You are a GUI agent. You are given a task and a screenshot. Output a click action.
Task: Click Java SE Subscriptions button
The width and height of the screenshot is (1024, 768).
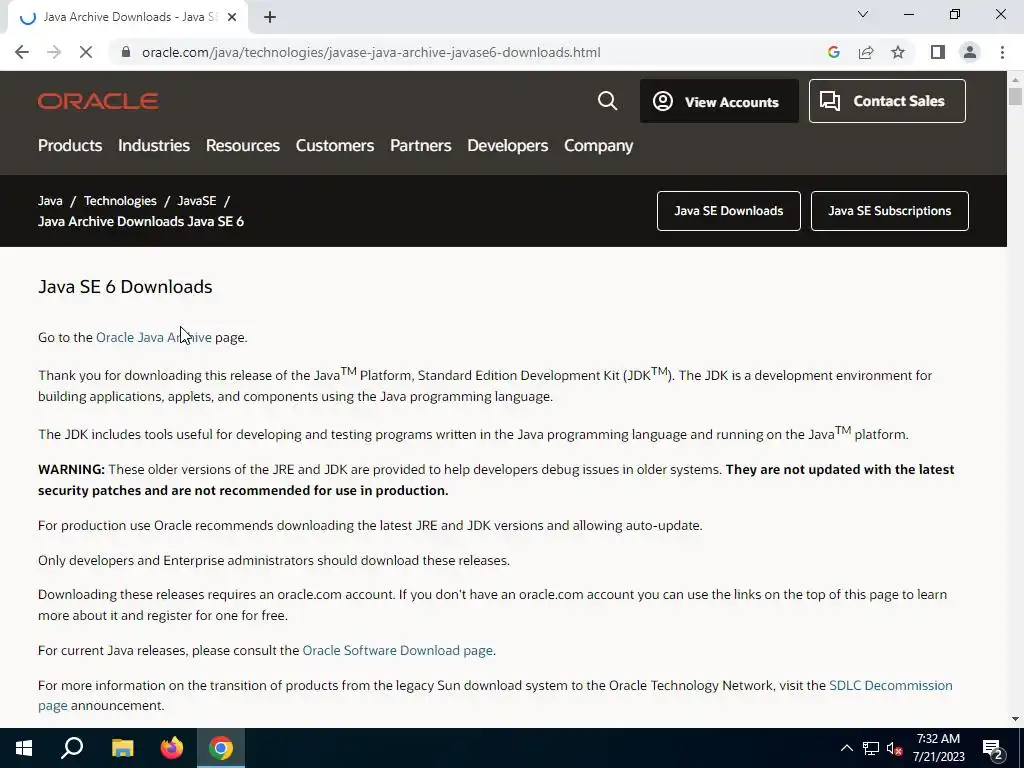pyautogui.click(x=889, y=211)
